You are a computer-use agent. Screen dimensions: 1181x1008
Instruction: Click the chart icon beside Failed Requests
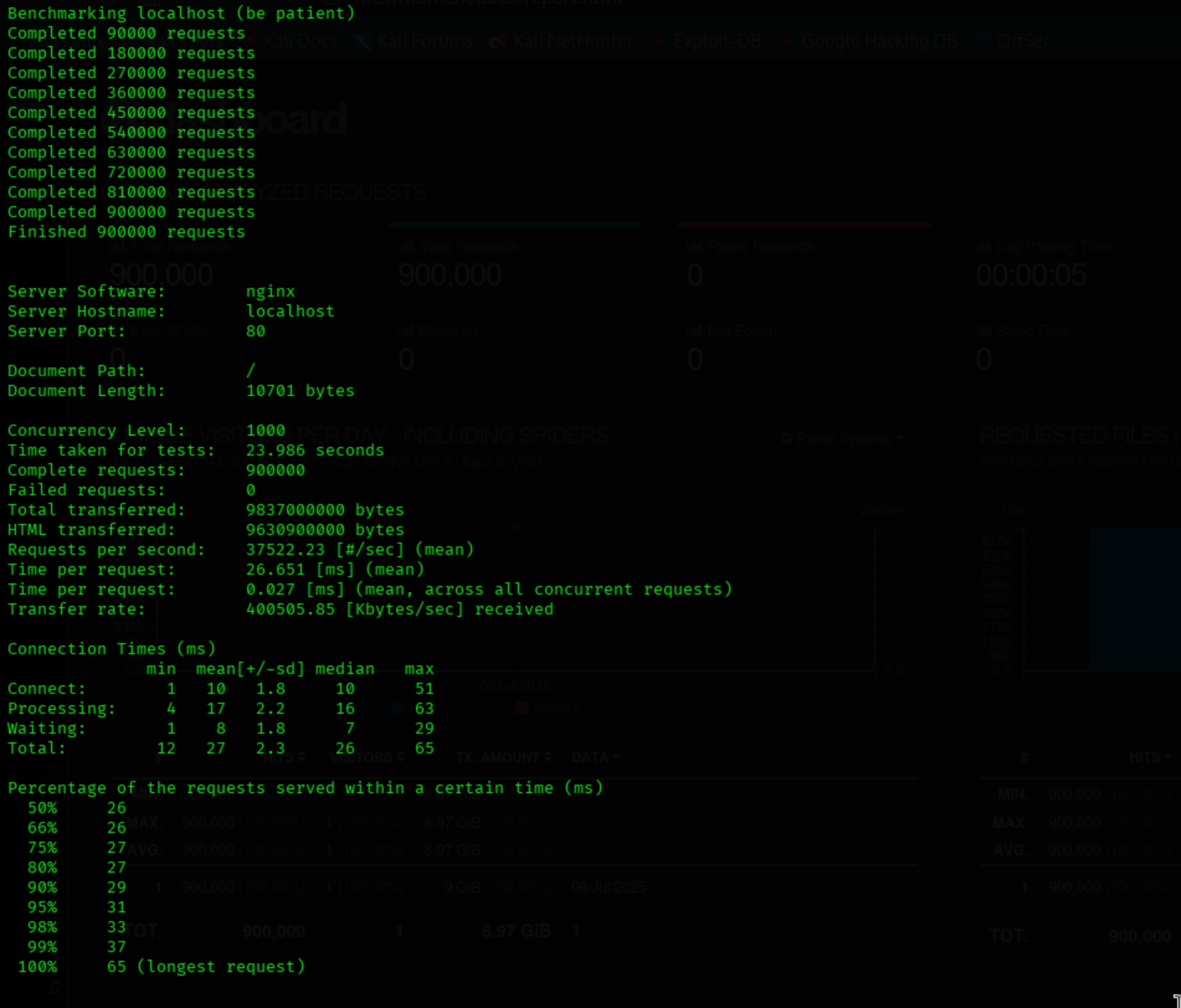point(694,246)
